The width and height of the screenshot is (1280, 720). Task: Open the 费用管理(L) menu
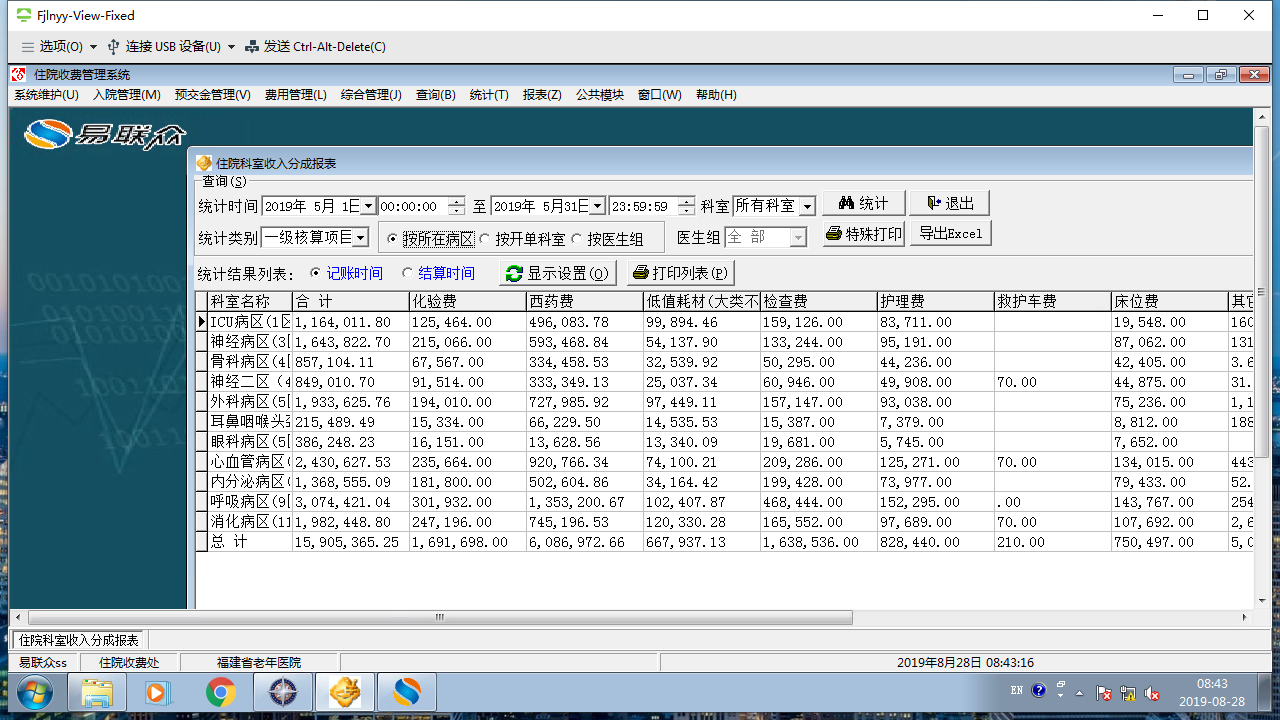coord(296,95)
